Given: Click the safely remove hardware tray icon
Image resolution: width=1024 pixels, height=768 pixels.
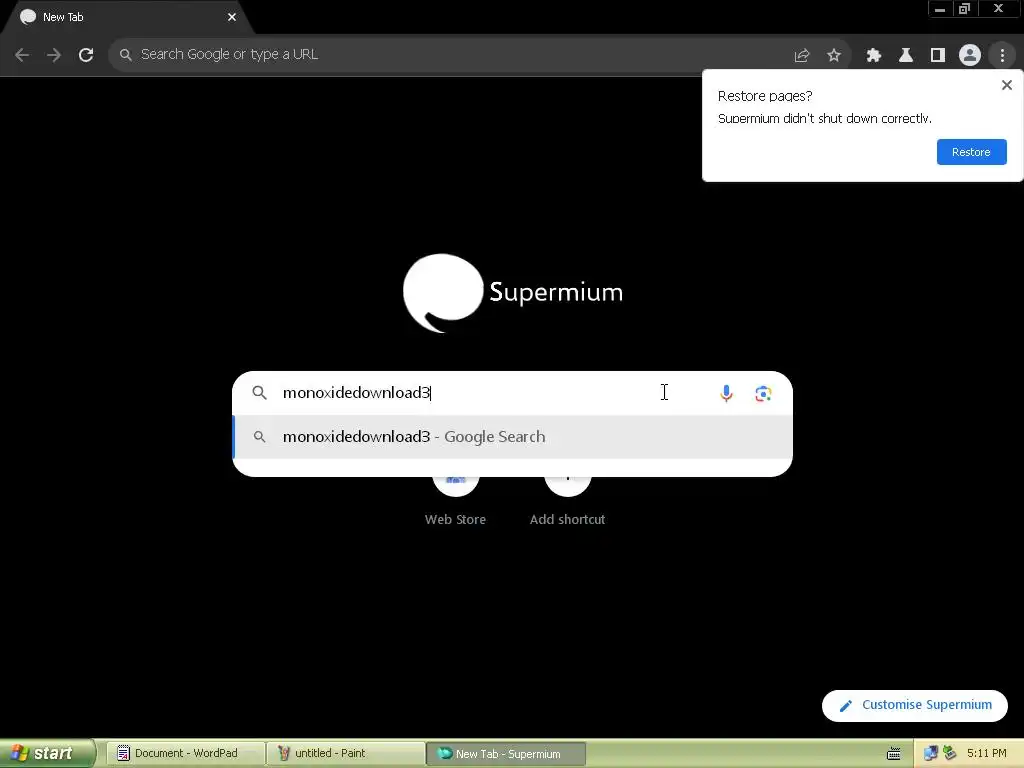Looking at the screenshot, I should pos(950,754).
